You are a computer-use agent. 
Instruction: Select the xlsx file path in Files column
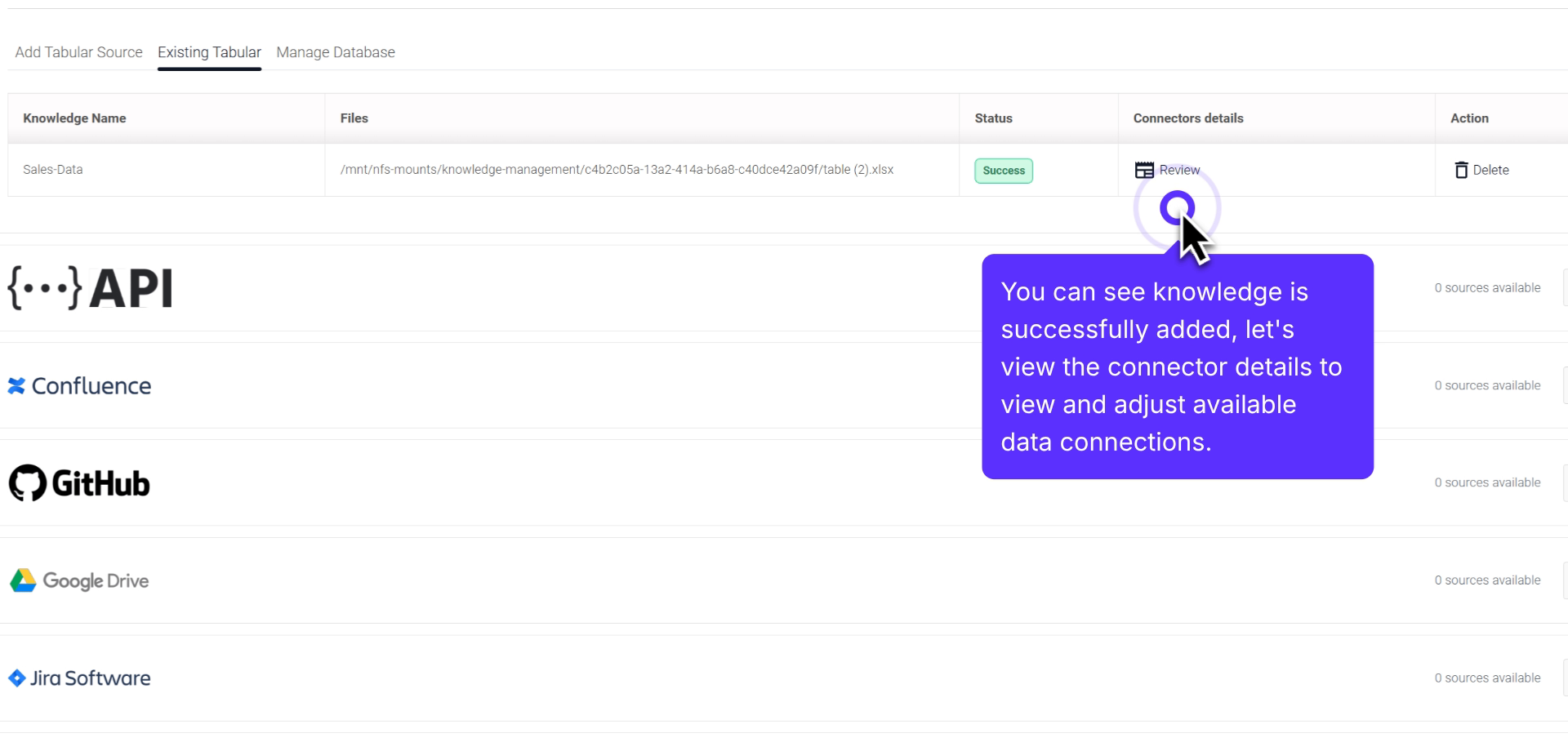(x=617, y=169)
